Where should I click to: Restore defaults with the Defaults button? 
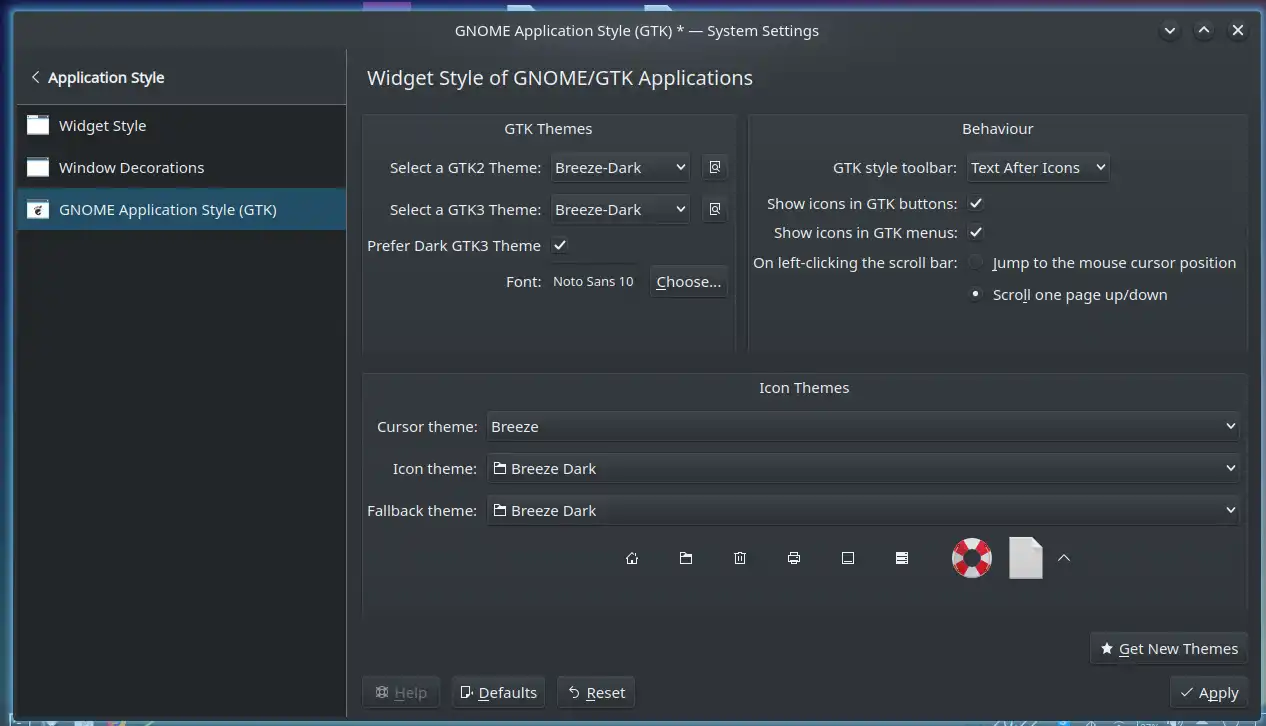(498, 693)
